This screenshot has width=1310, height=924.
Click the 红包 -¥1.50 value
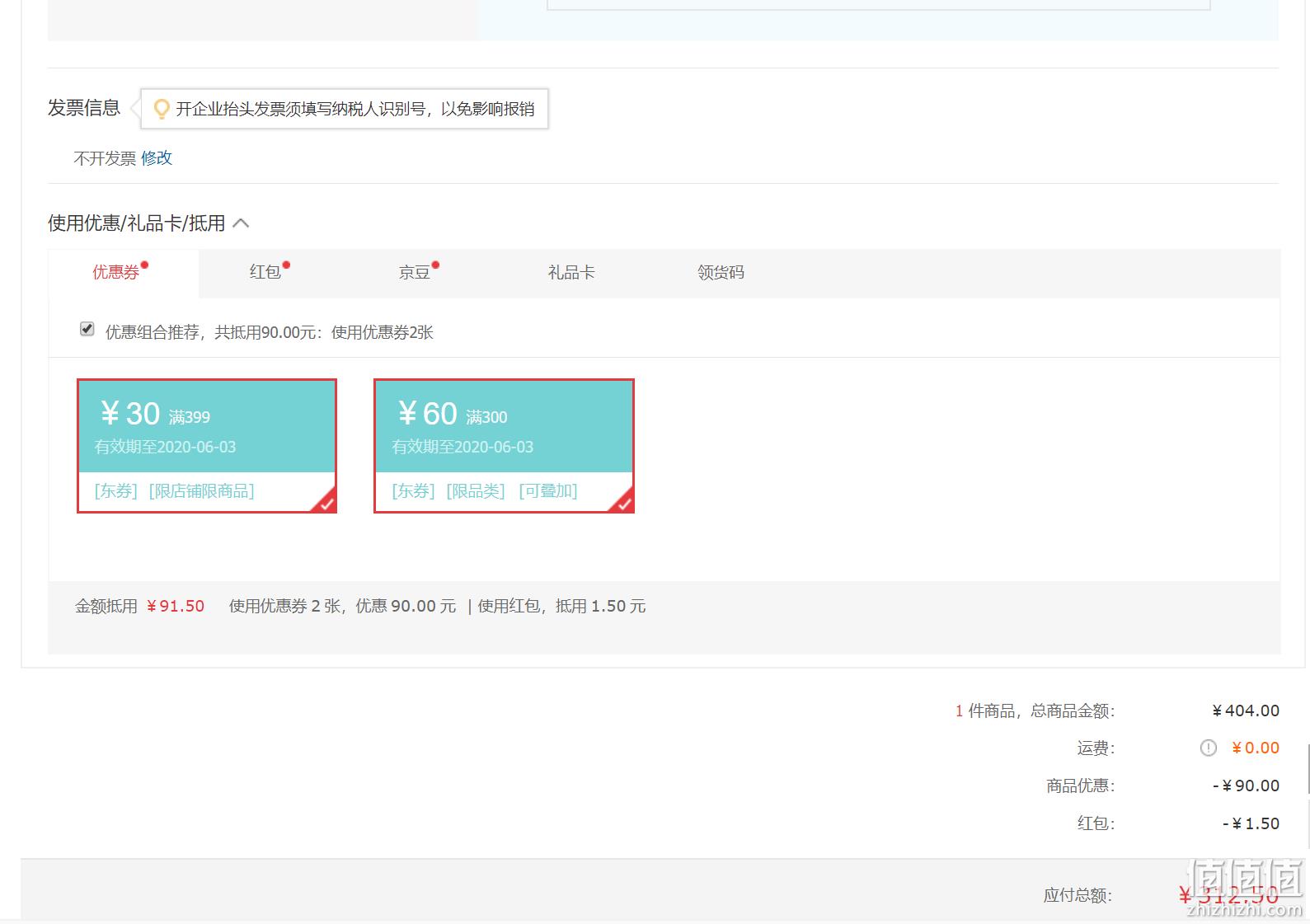(1251, 823)
